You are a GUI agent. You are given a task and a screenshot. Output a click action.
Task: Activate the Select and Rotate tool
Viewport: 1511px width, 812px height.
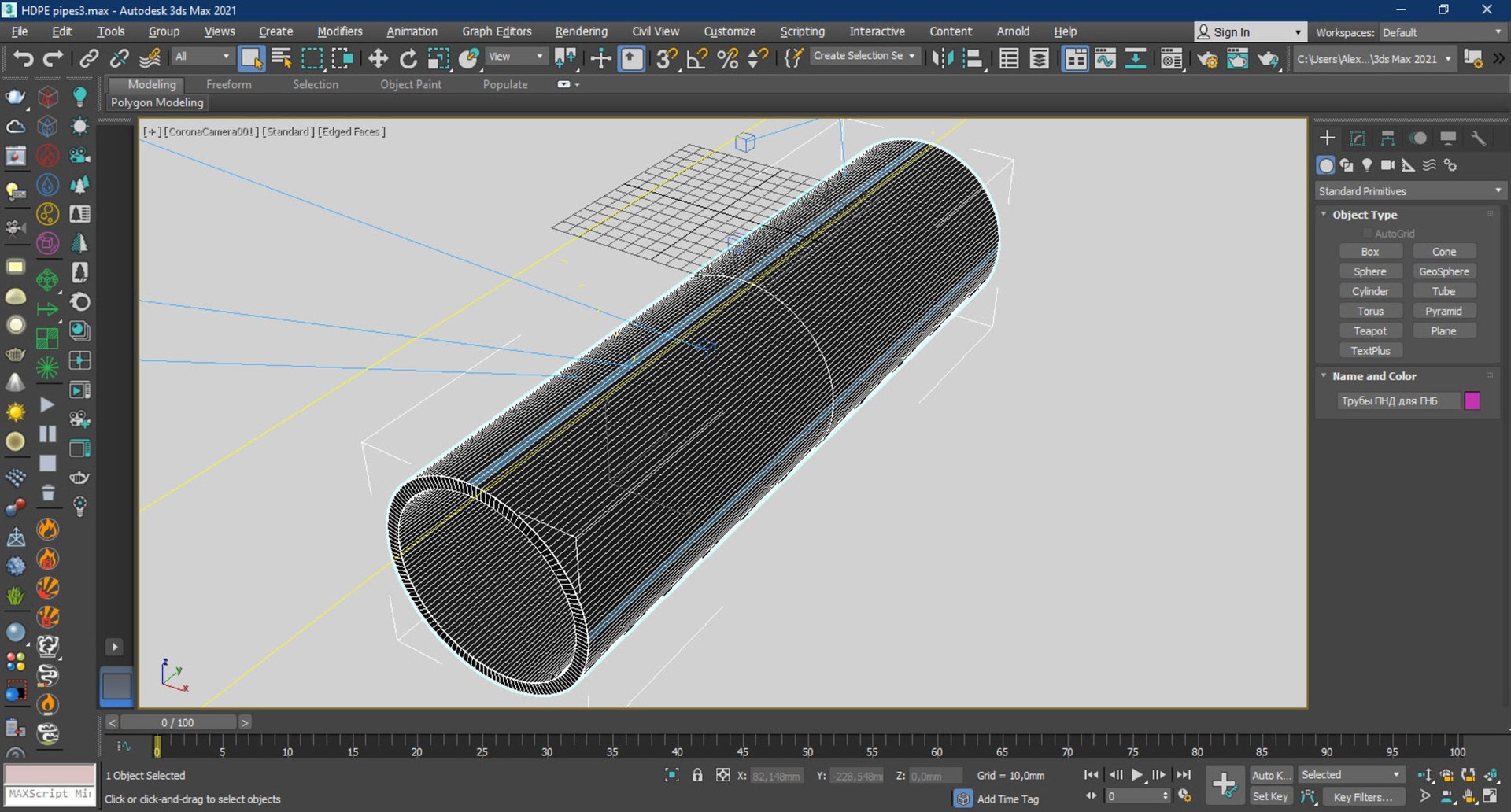point(408,59)
